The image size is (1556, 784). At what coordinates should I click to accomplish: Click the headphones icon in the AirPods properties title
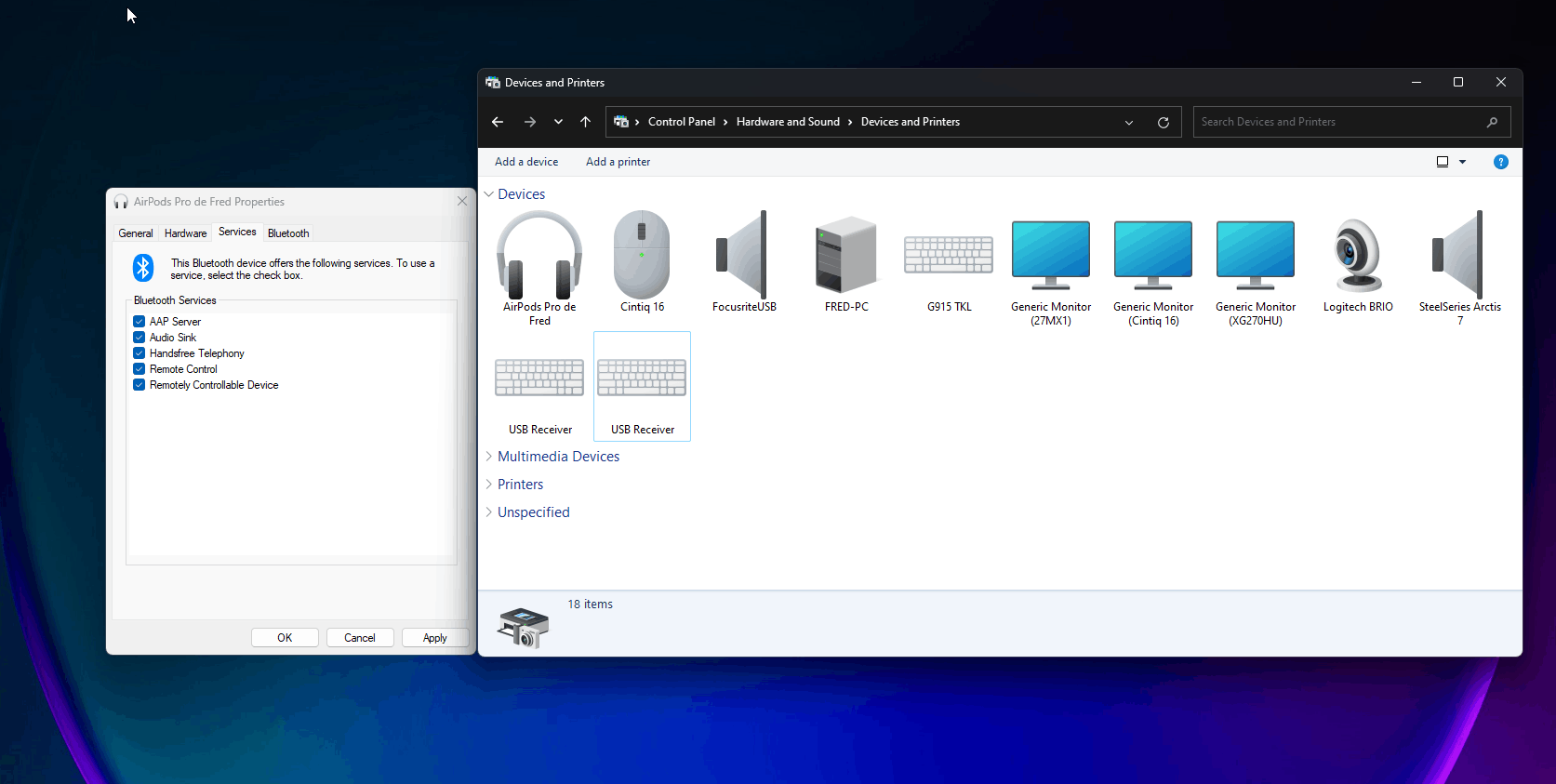tap(121, 202)
